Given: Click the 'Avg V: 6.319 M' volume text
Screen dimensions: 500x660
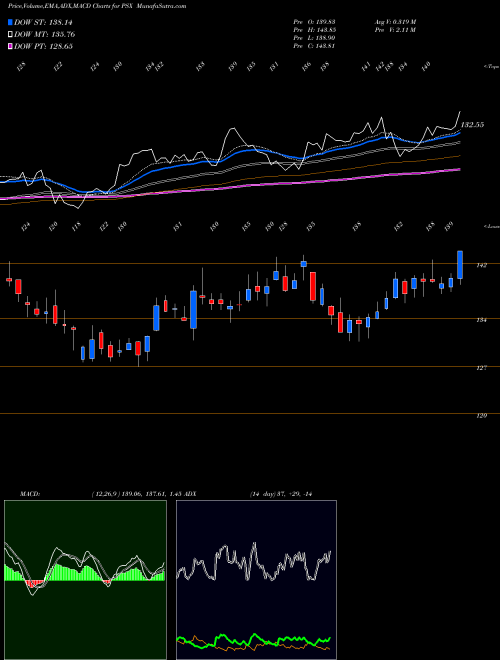Looking at the screenshot, I should pos(395,21).
